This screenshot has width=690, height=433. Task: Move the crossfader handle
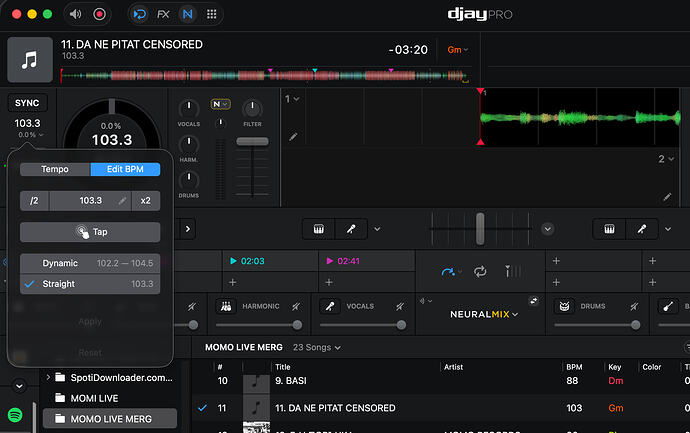tap(480, 228)
